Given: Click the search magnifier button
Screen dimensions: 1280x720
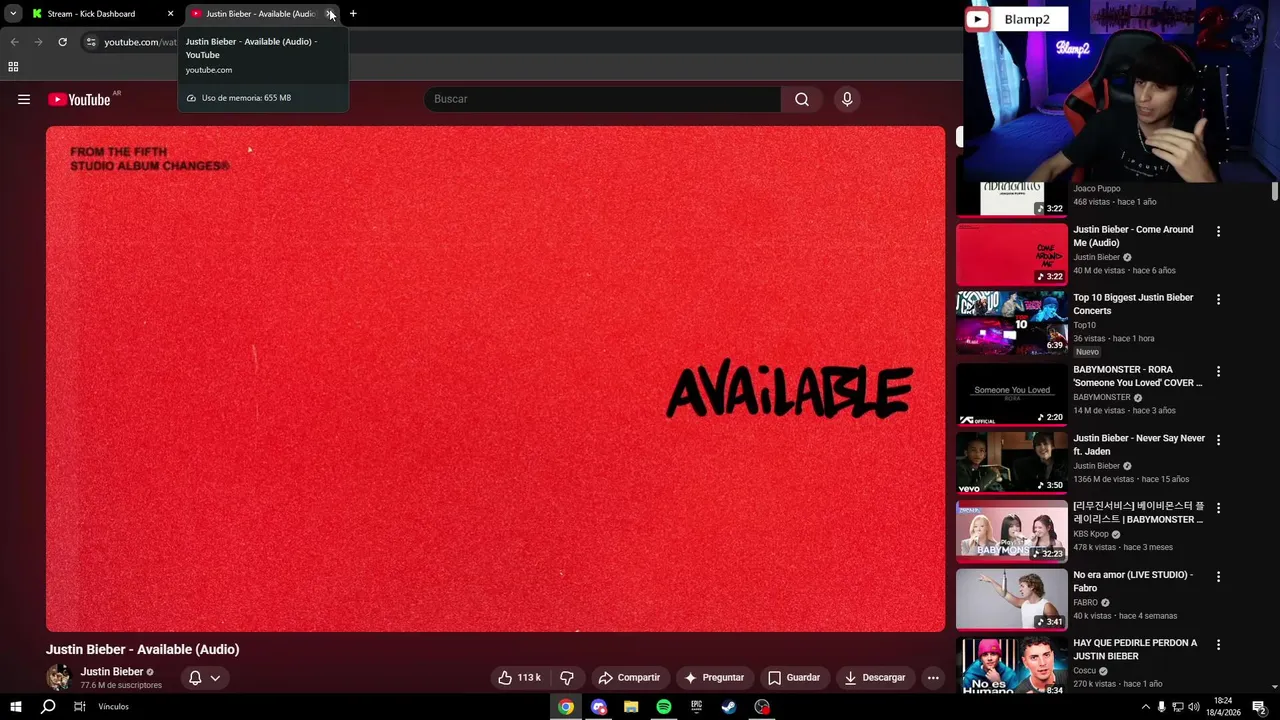Looking at the screenshot, I should pyautogui.click(x=801, y=99).
